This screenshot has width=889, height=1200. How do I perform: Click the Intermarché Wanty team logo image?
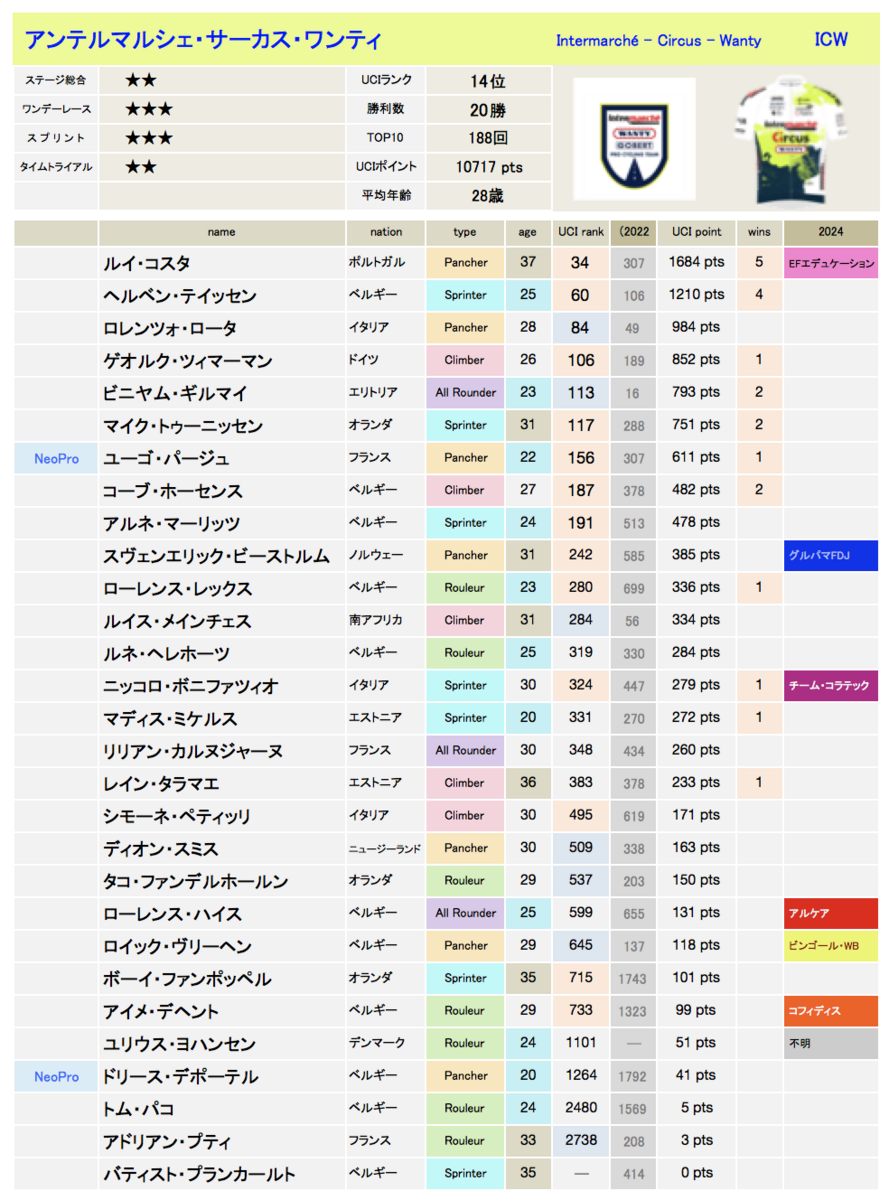click(x=634, y=139)
